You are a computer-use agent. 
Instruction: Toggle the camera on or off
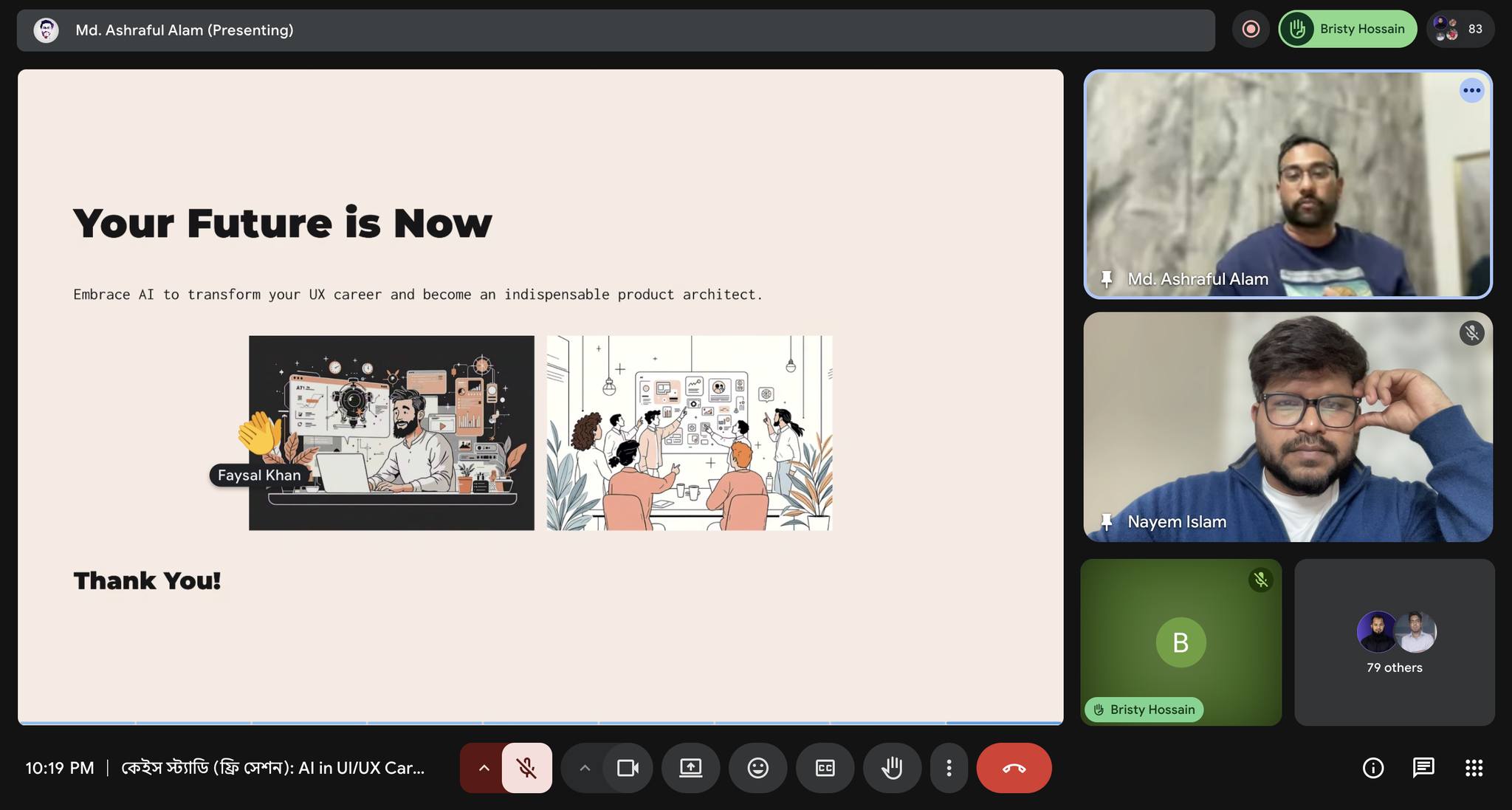click(x=628, y=768)
